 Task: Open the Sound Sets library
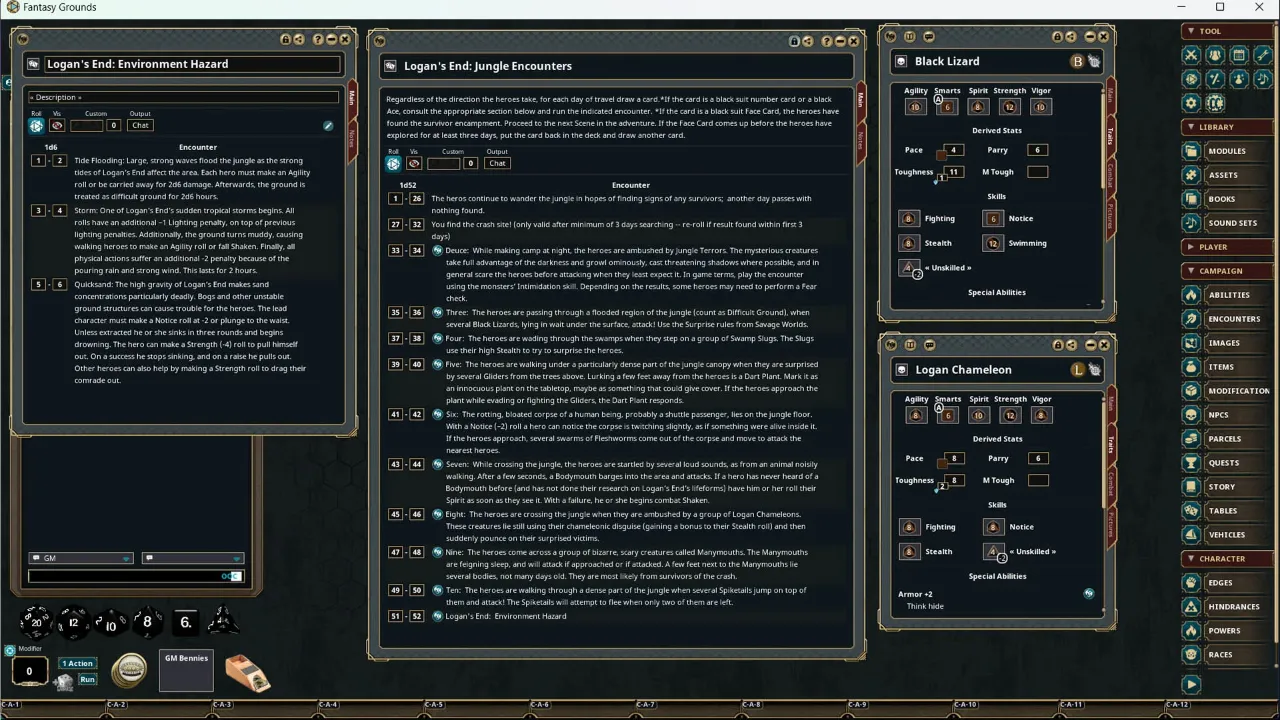tap(1228, 223)
